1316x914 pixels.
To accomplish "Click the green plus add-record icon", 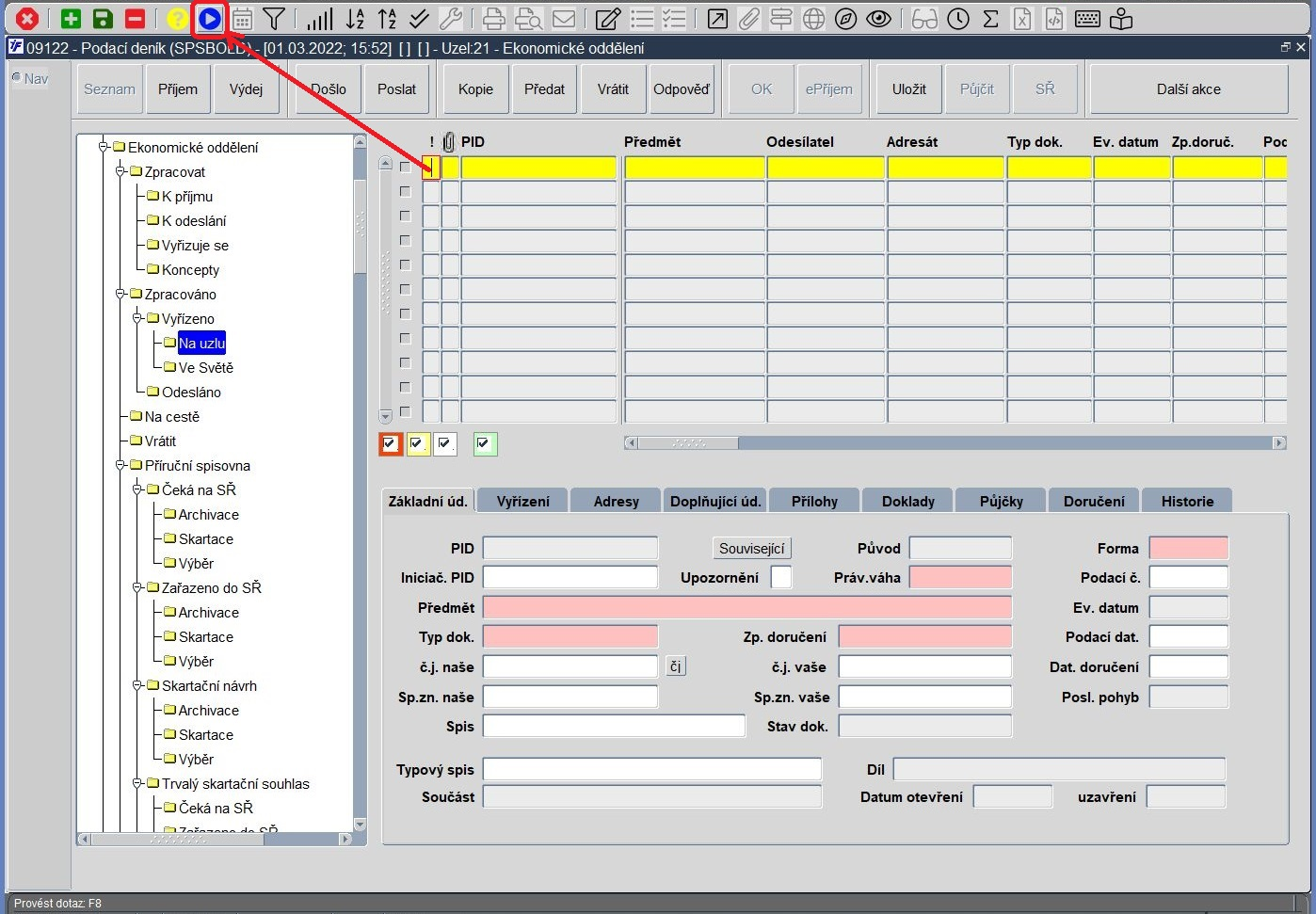I will pos(71,18).
